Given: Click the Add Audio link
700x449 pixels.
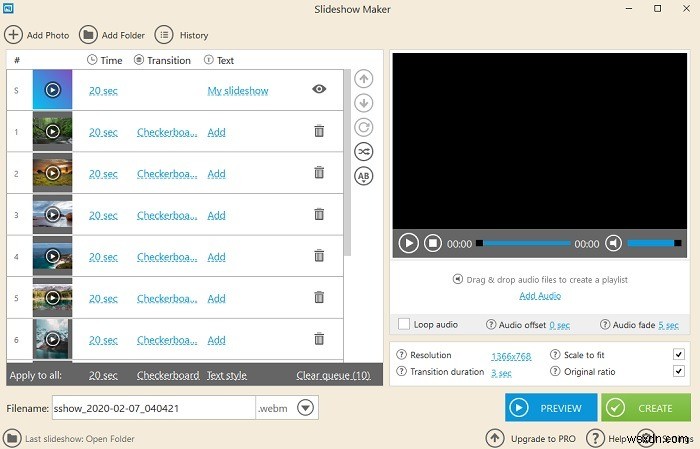Looking at the screenshot, I should tap(540, 295).
